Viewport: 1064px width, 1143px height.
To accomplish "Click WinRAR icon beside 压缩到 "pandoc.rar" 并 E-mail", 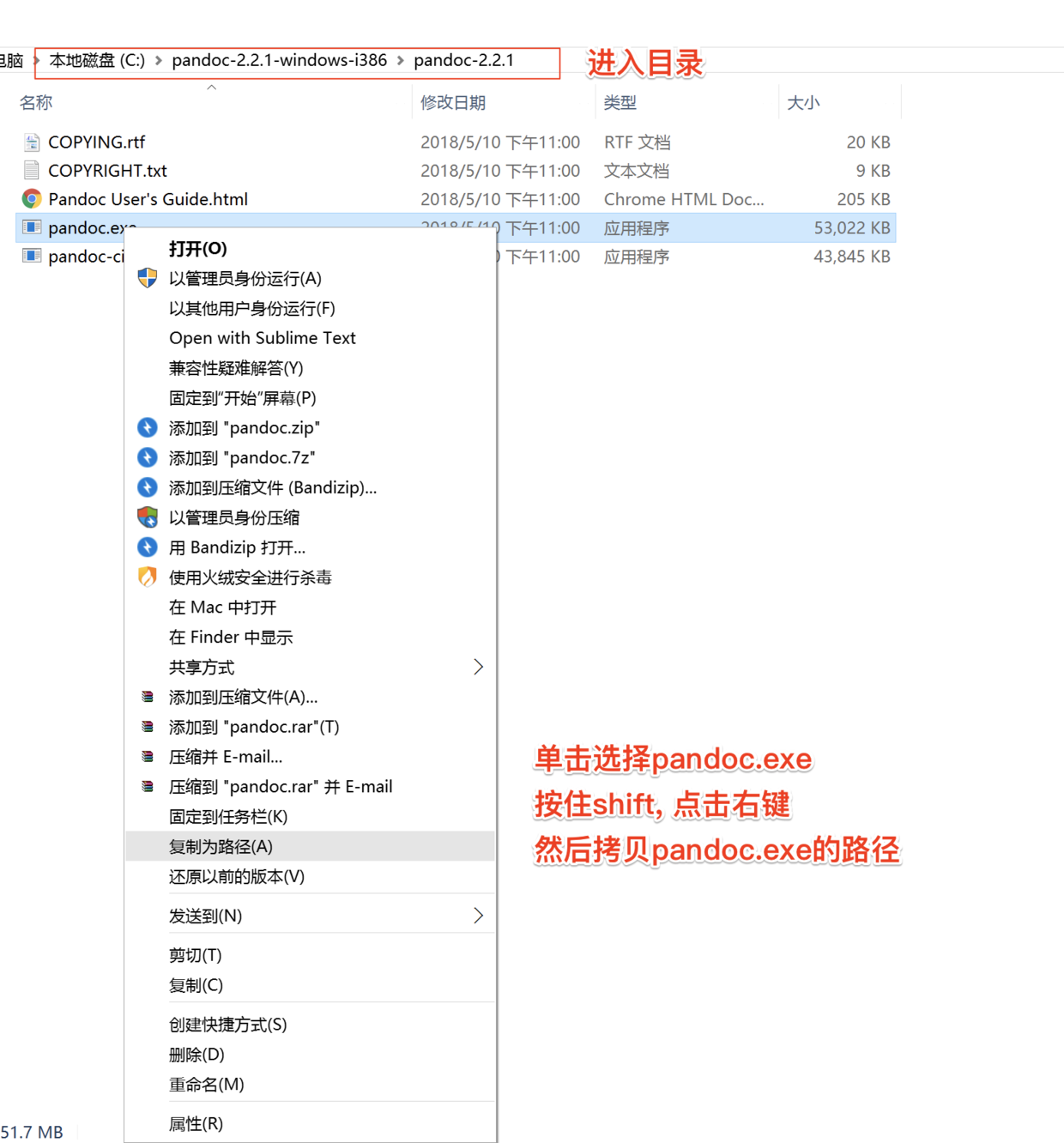I will click(148, 786).
